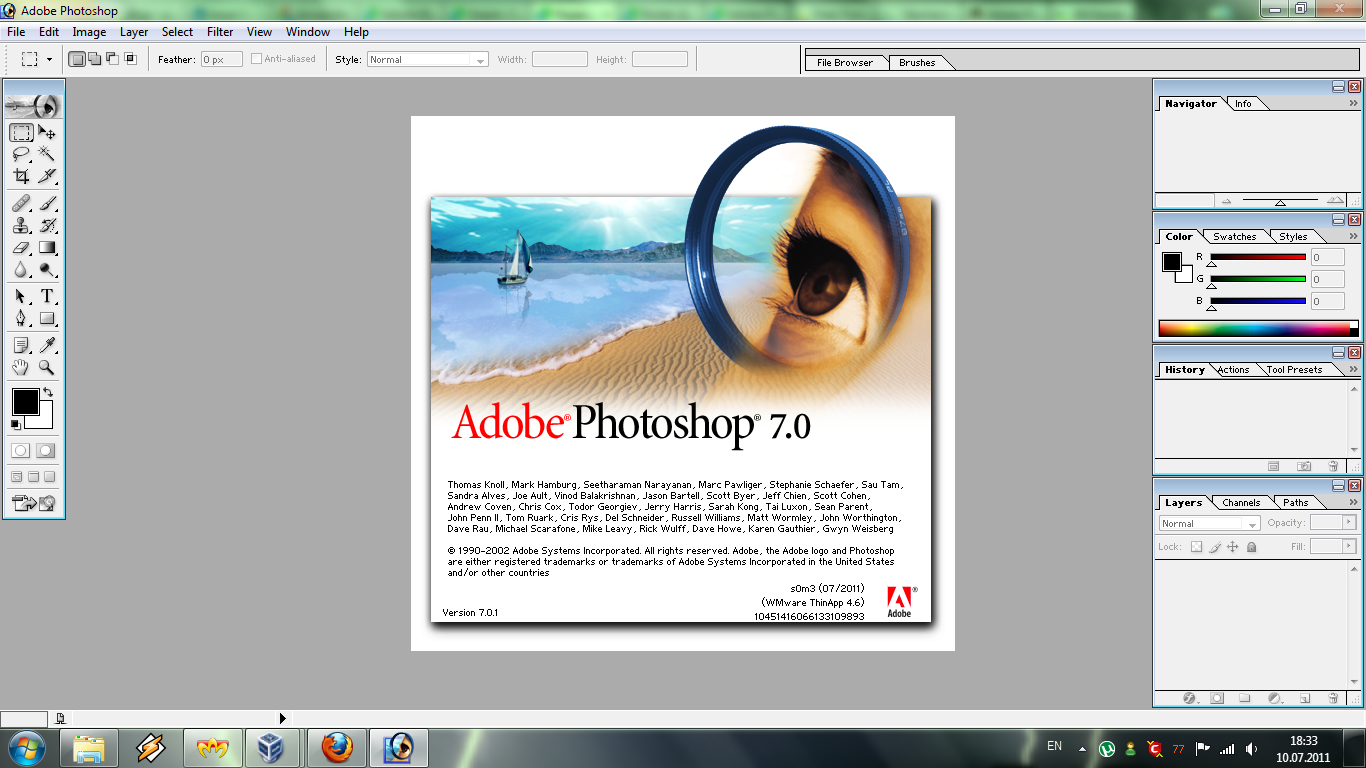This screenshot has height=768, width=1366.
Task: Open the layer blend mode dropdown
Action: [1209, 524]
